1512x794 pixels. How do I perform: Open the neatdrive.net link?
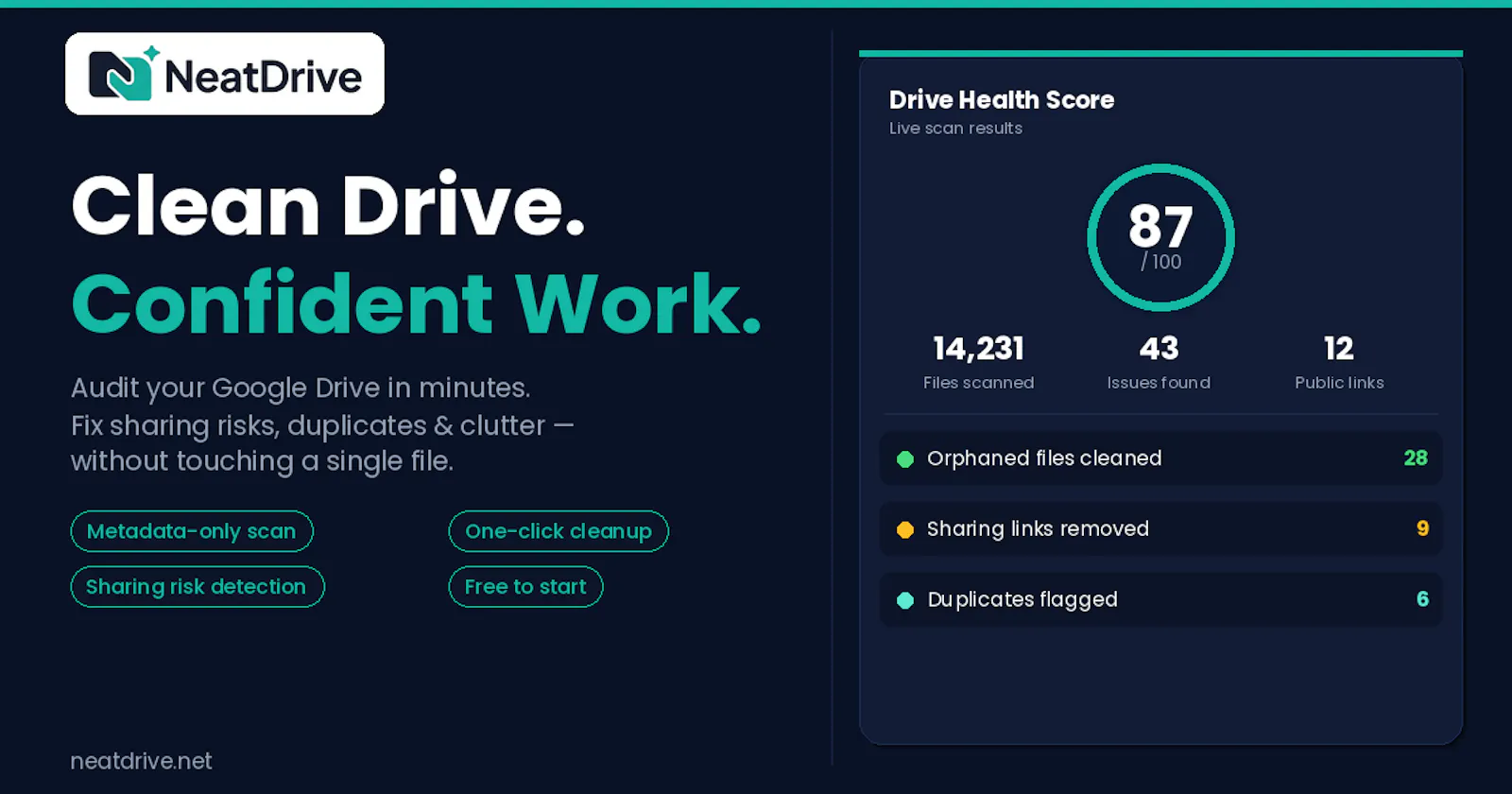142,761
